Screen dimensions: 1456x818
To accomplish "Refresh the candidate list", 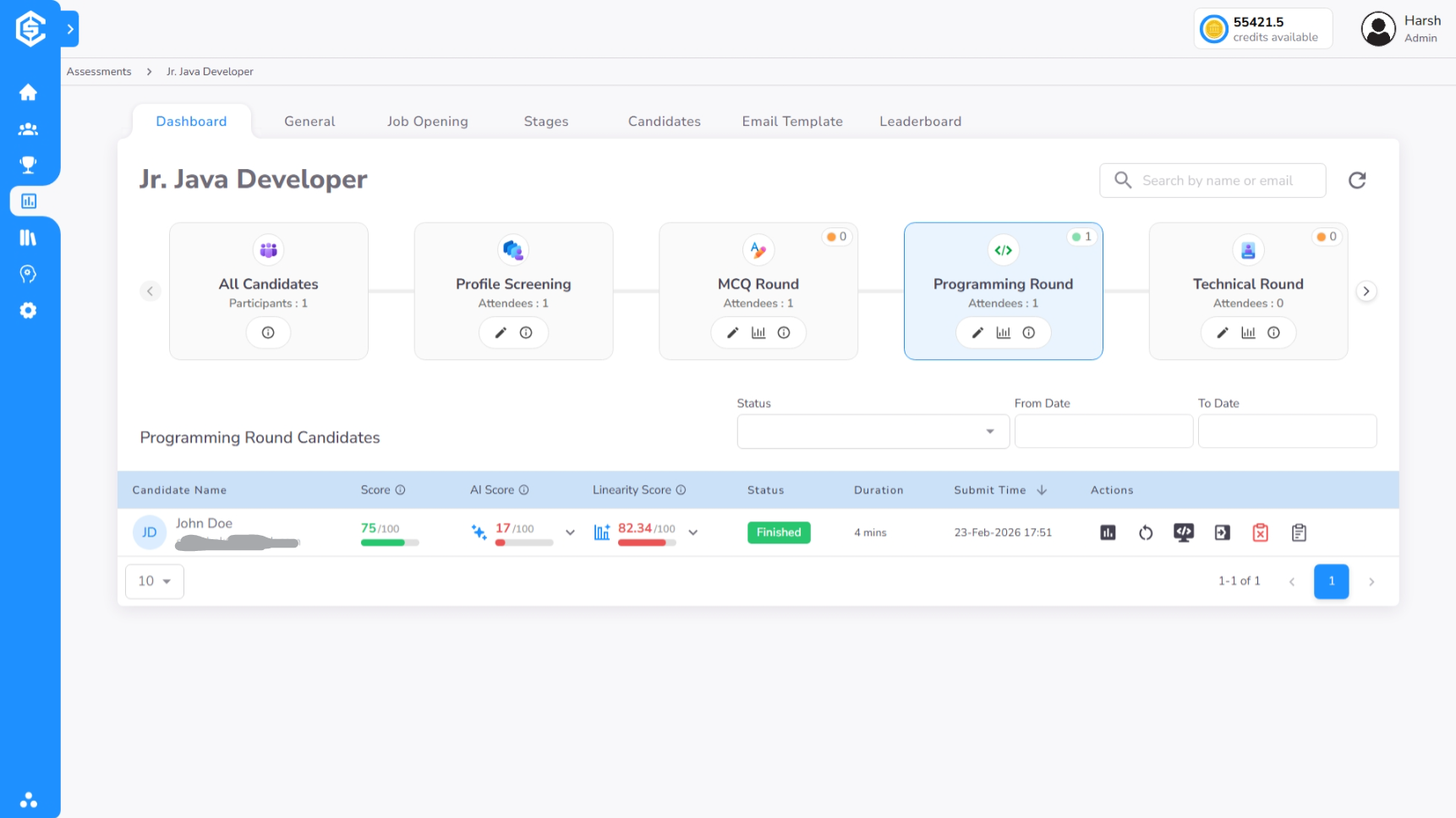I will click(1357, 180).
